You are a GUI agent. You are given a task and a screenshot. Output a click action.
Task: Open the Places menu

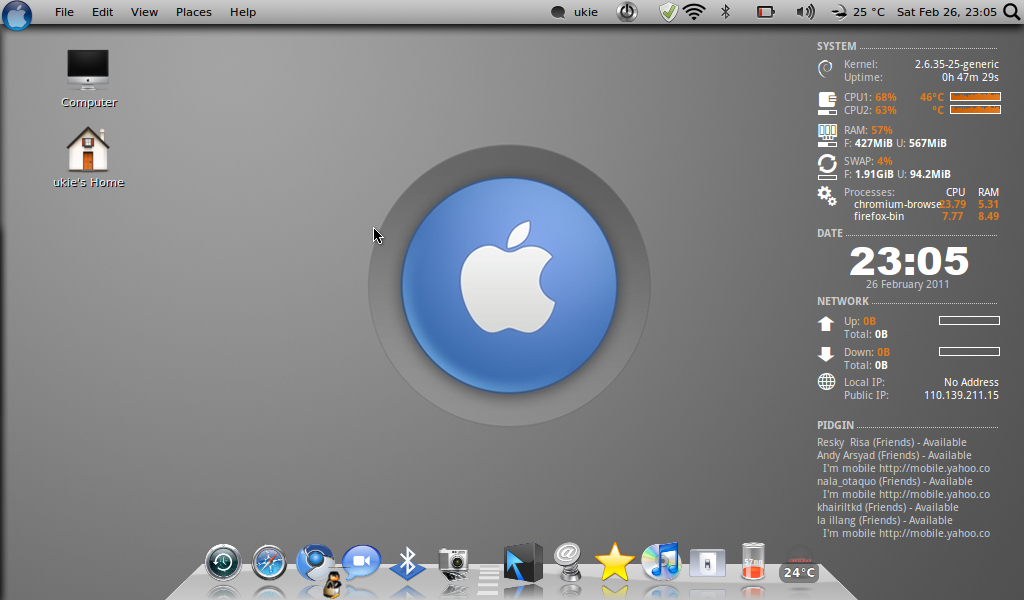click(x=193, y=12)
